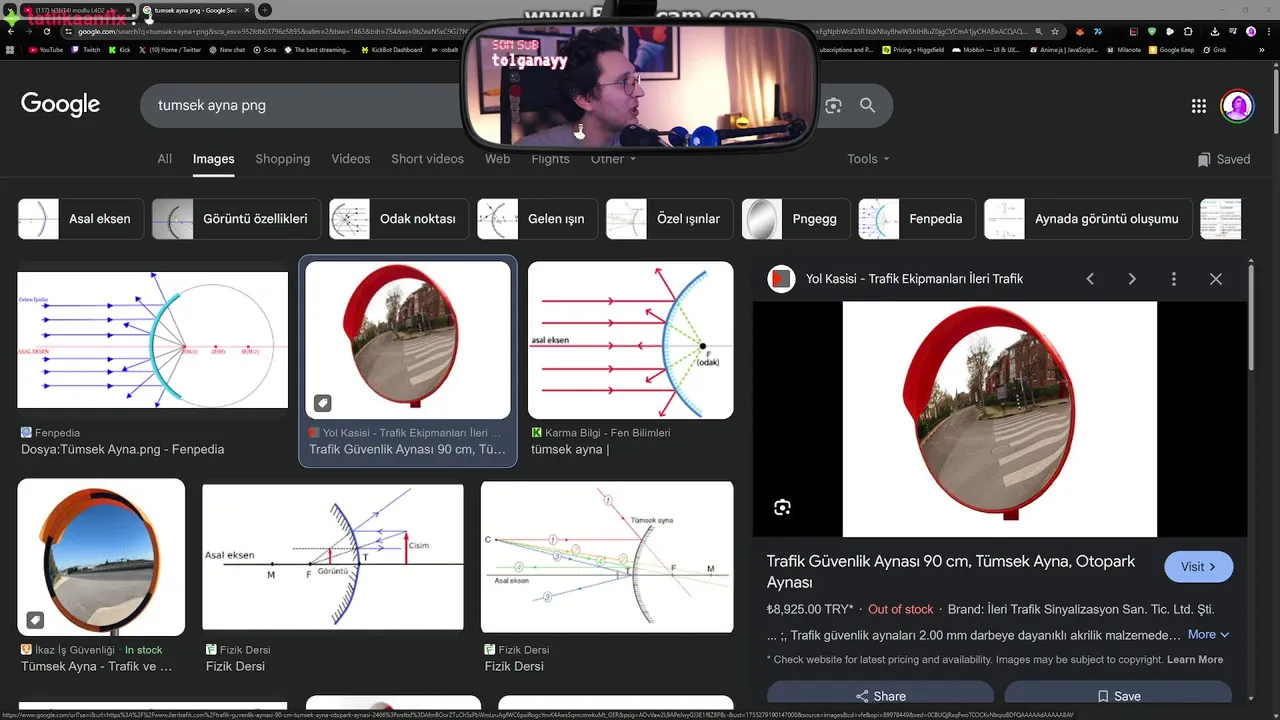Image resolution: width=1280 pixels, height=720 pixels.
Task: Open İkaz İş Güvenliği orange mirror thumbnail
Action: tap(101, 557)
